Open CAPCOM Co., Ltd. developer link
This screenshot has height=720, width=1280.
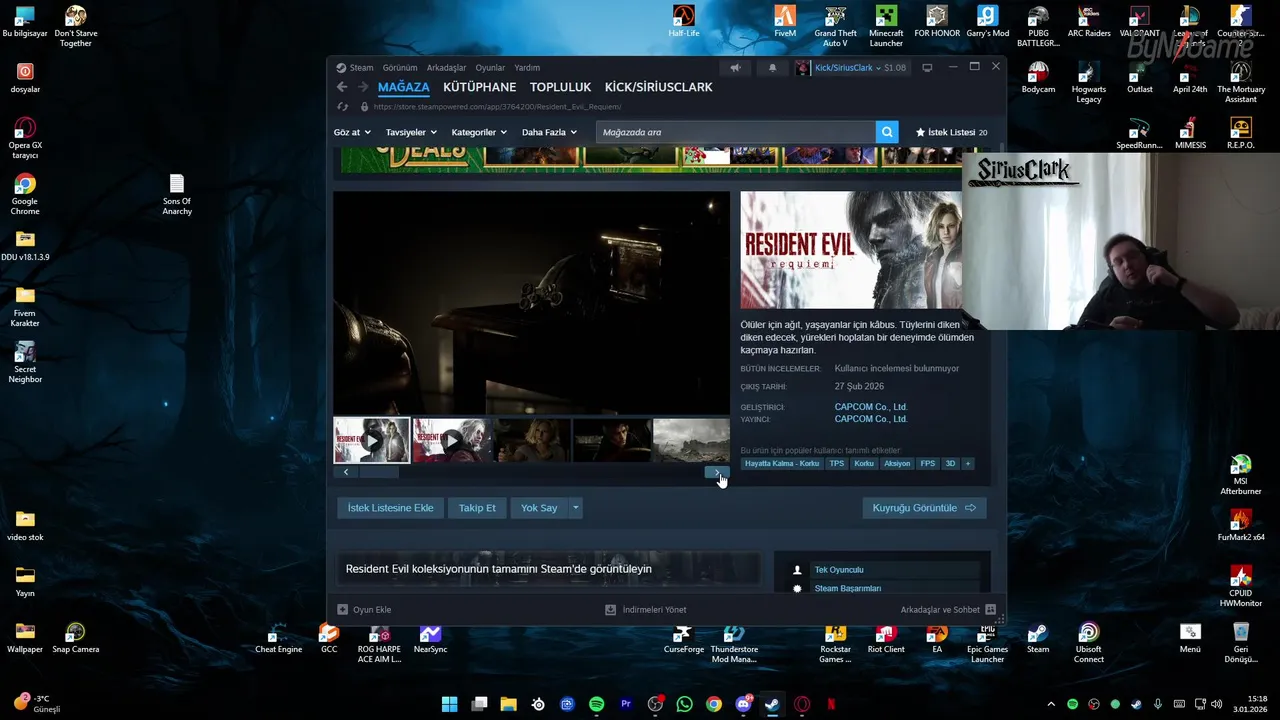click(871, 407)
